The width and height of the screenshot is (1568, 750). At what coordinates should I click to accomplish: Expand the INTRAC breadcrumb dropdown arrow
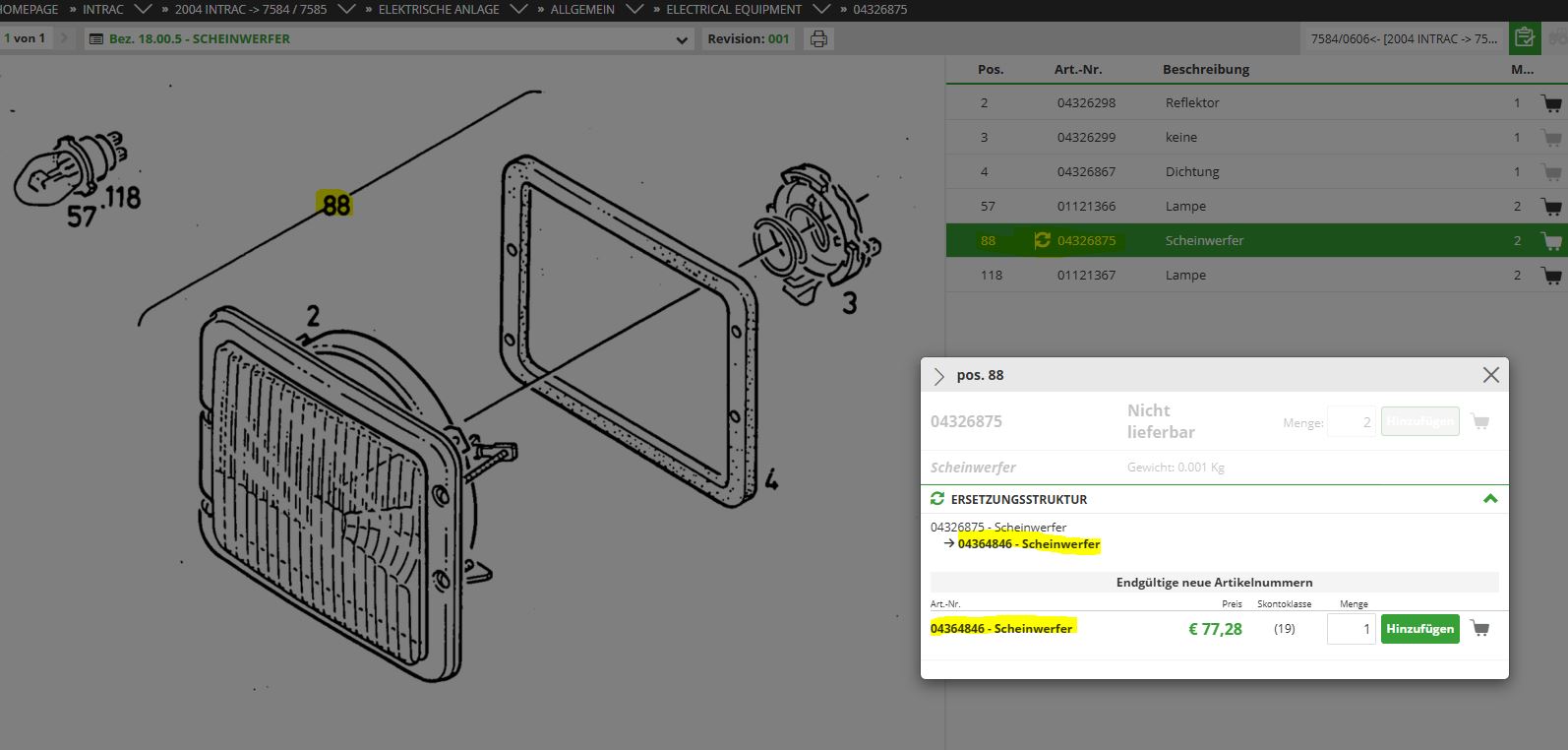[x=143, y=9]
